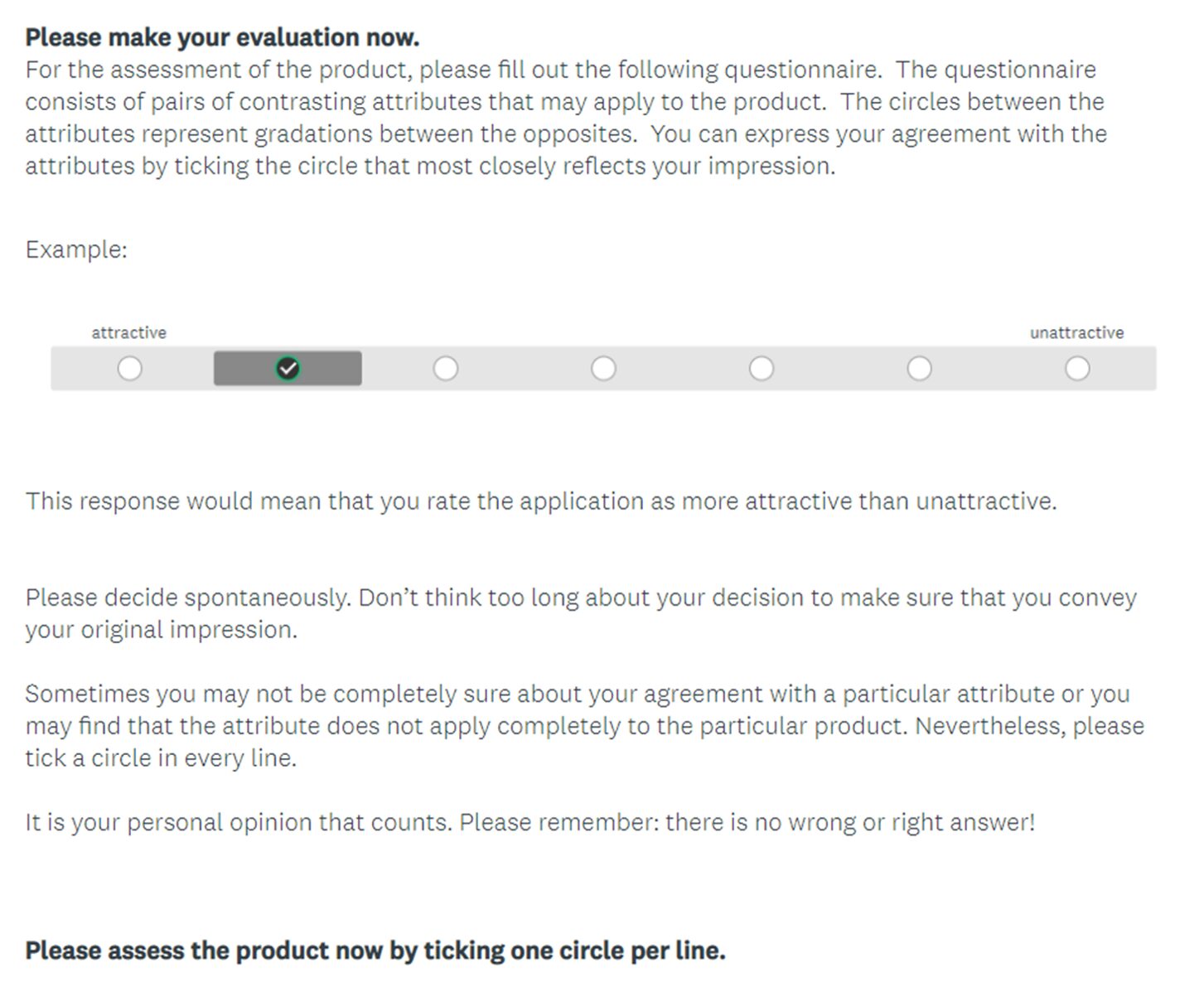Click the paragraph asking you to decide spontaneously
The width and height of the screenshot is (1204, 987).
pos(580,613)
